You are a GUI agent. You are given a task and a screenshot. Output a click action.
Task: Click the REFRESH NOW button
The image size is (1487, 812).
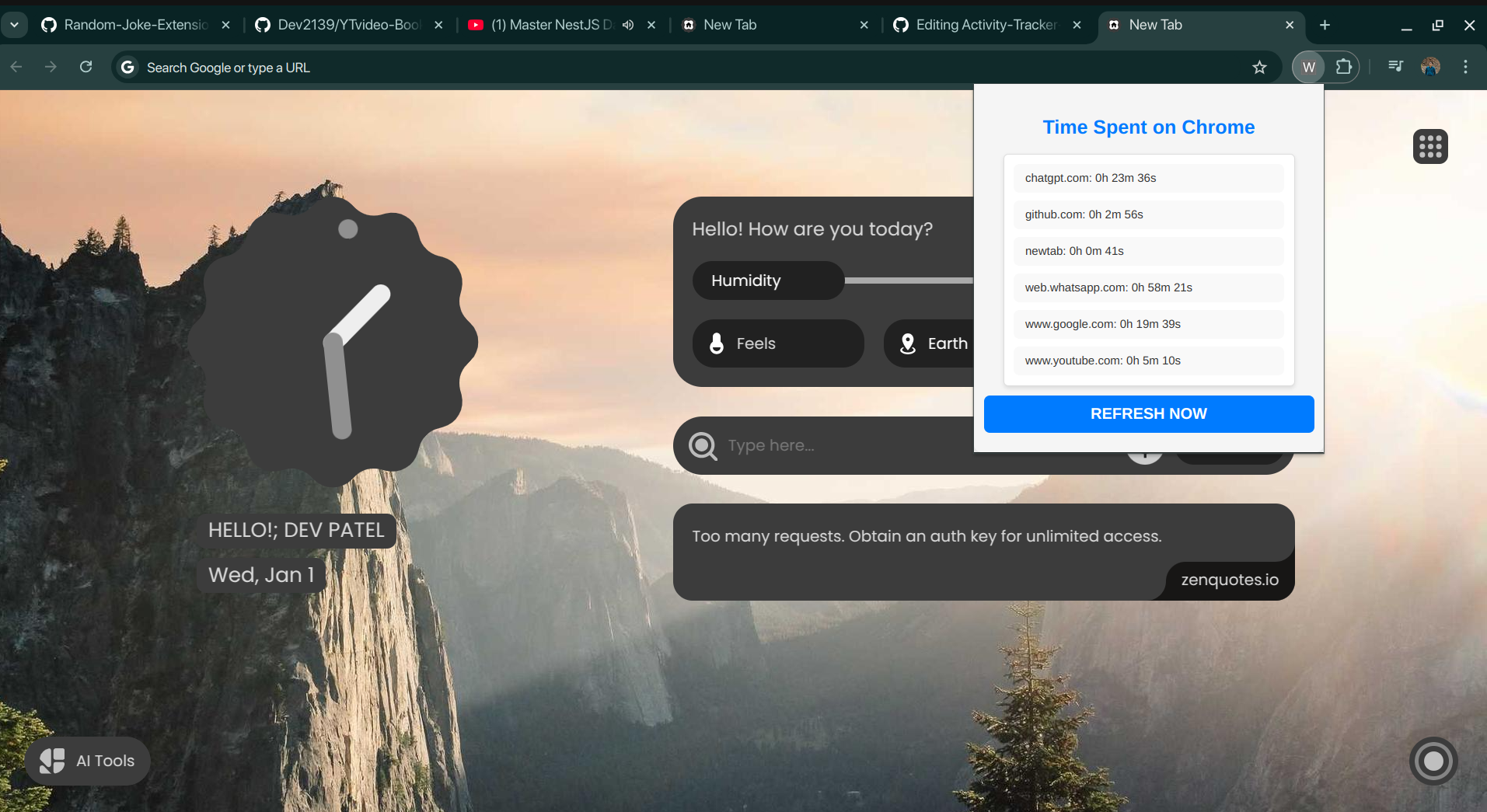[1148, 414]
